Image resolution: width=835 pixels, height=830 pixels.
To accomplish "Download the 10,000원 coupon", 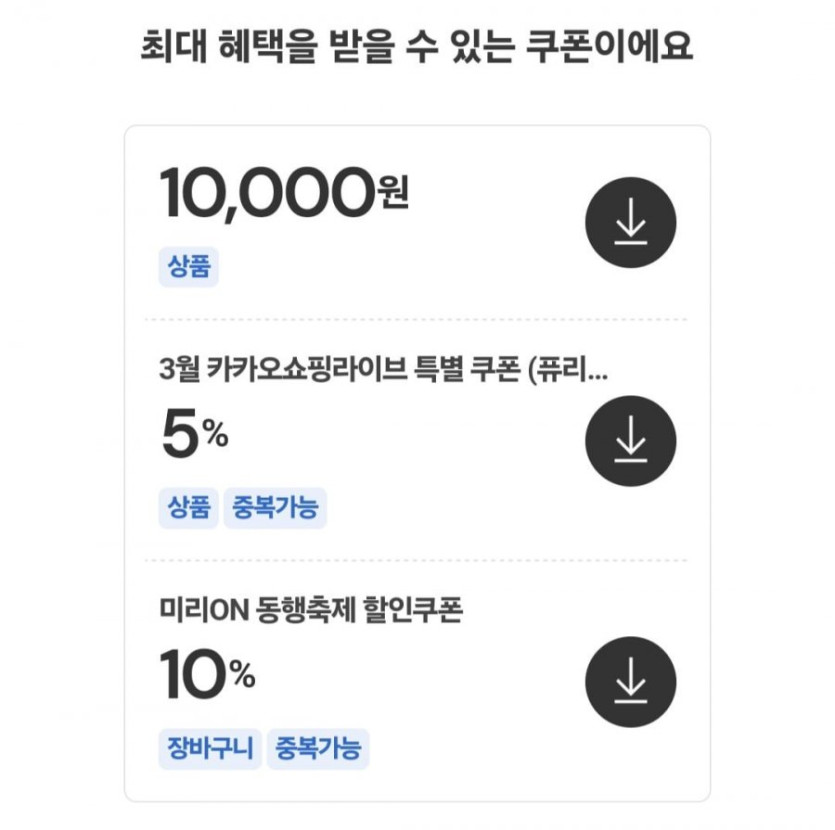I will point(630,222).
